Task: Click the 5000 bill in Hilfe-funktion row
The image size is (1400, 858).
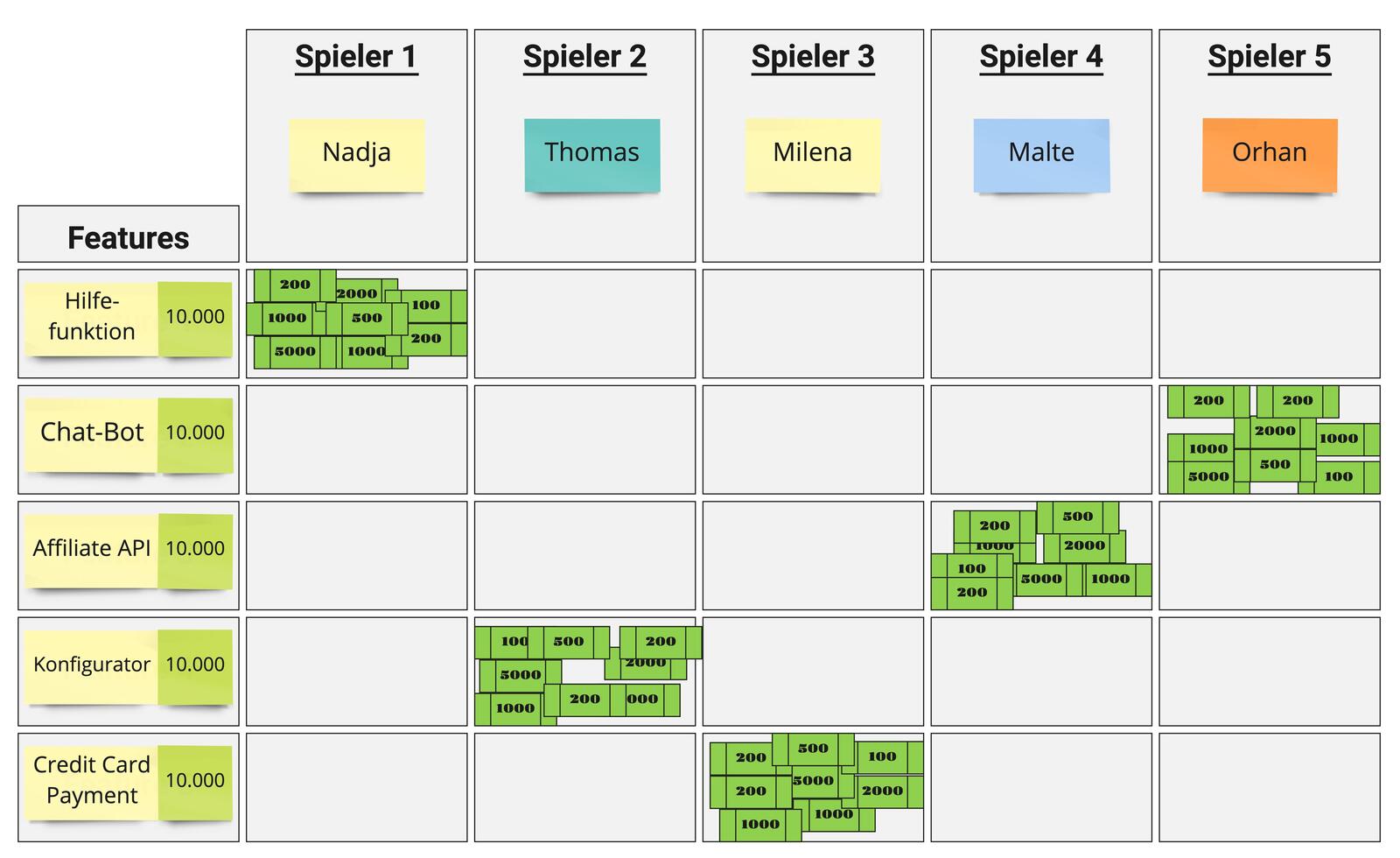Action: (x=294, y=352)
